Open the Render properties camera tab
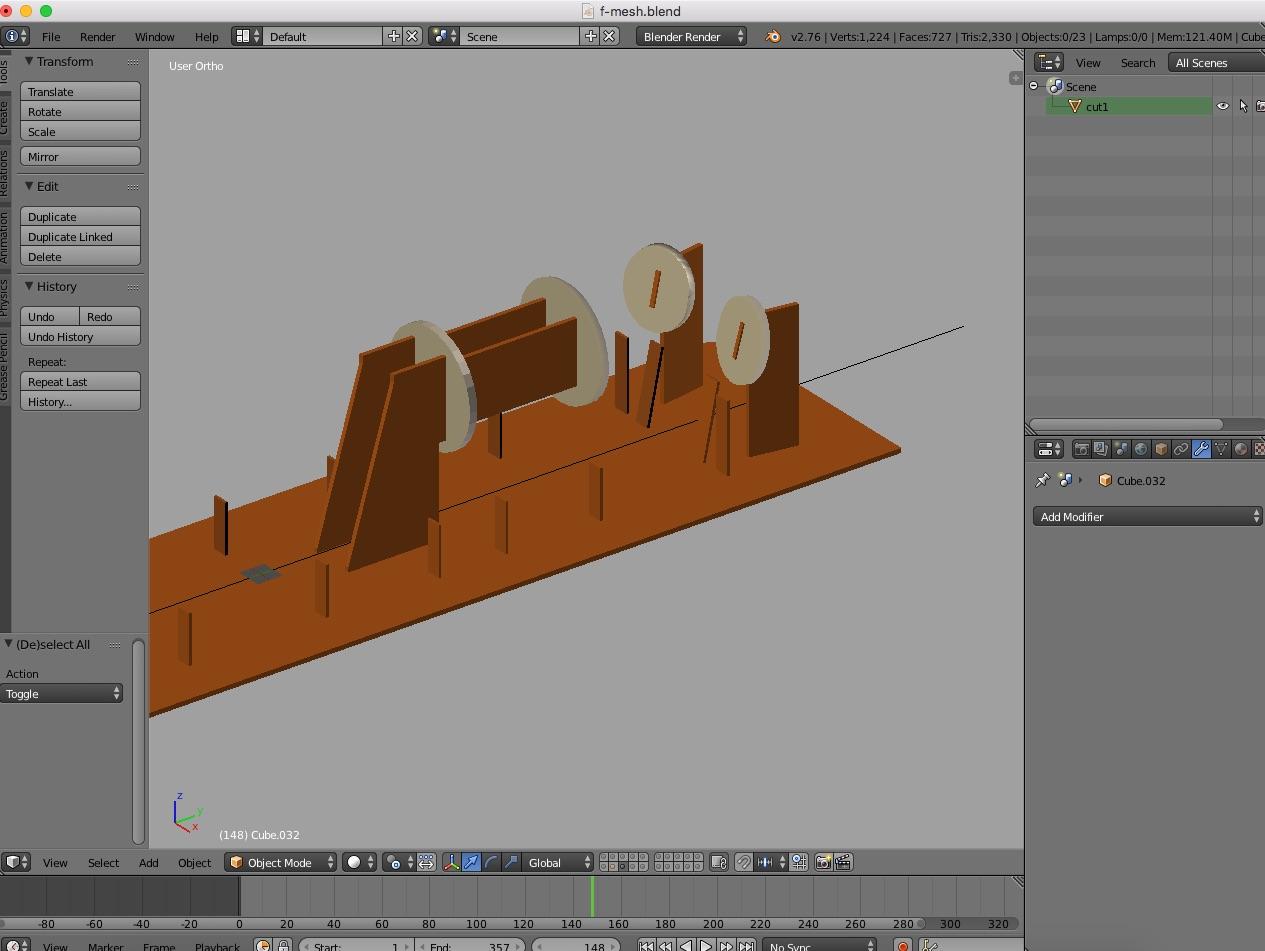This screenshot has height=951, width=1265. [1081, 450]
